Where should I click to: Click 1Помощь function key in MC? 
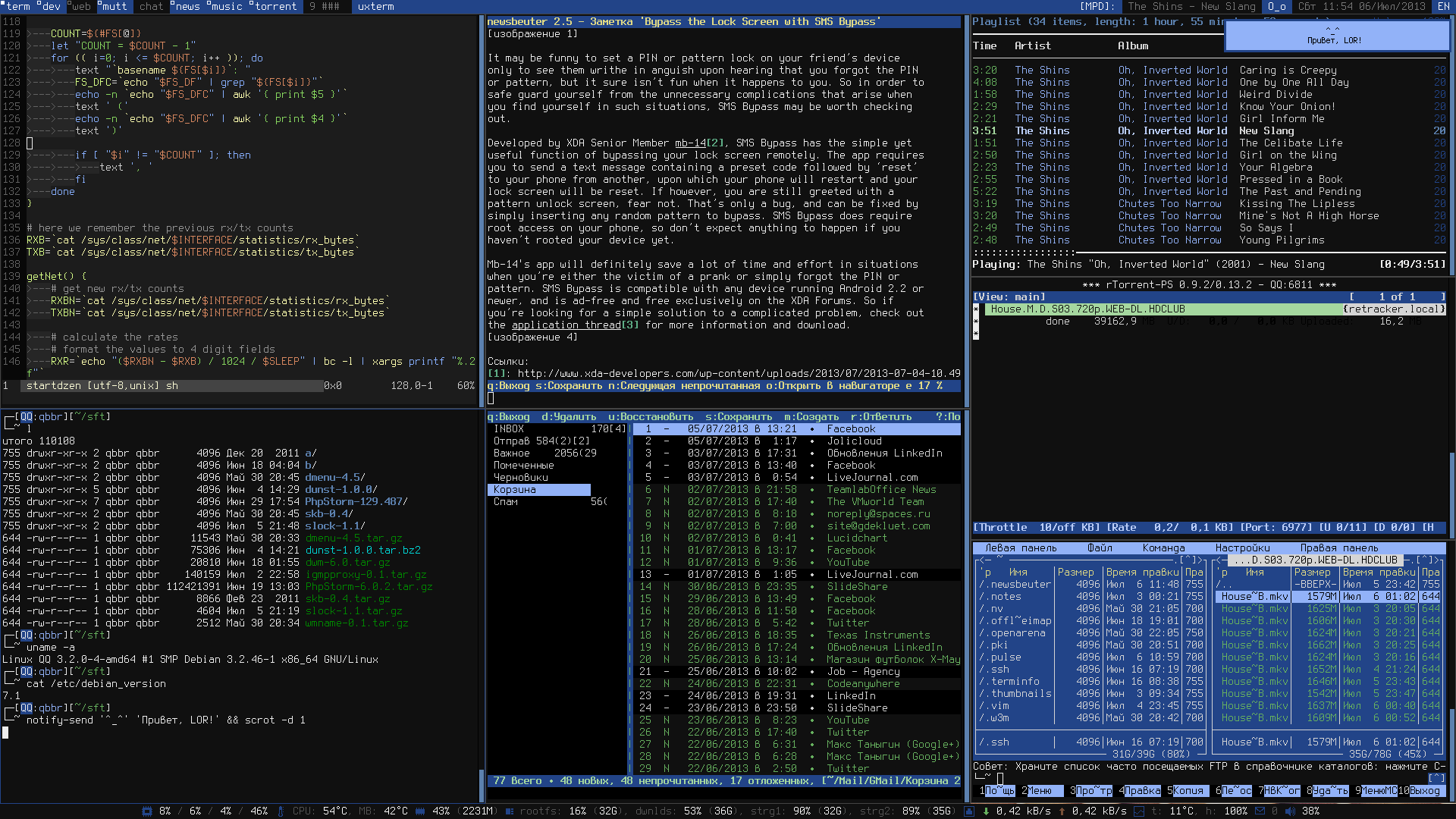pos(997,790)
